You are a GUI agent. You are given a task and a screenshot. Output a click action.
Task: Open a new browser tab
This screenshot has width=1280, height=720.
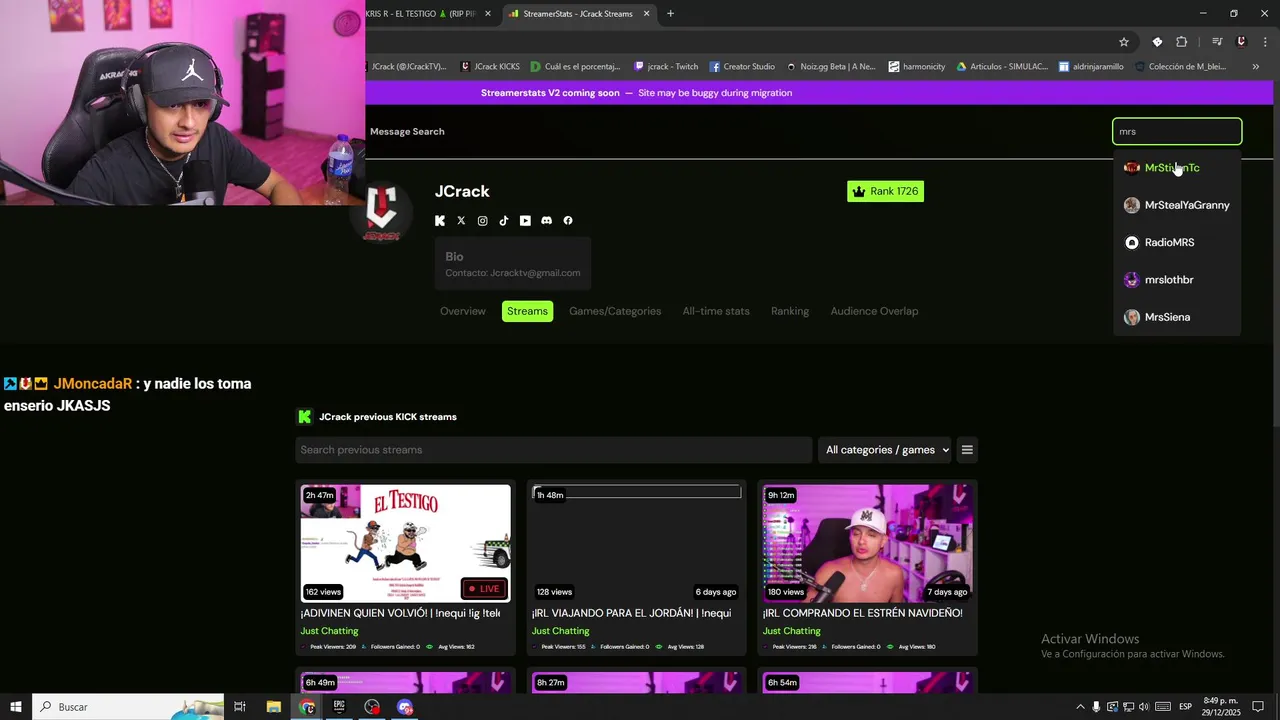670,14
